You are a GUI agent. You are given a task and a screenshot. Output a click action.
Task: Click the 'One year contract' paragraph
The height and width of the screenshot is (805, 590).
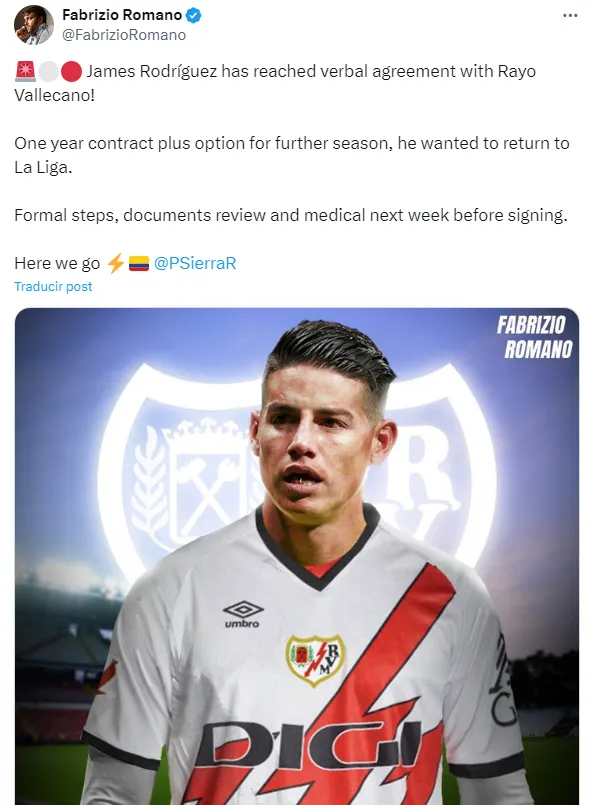tap(292, 155)
